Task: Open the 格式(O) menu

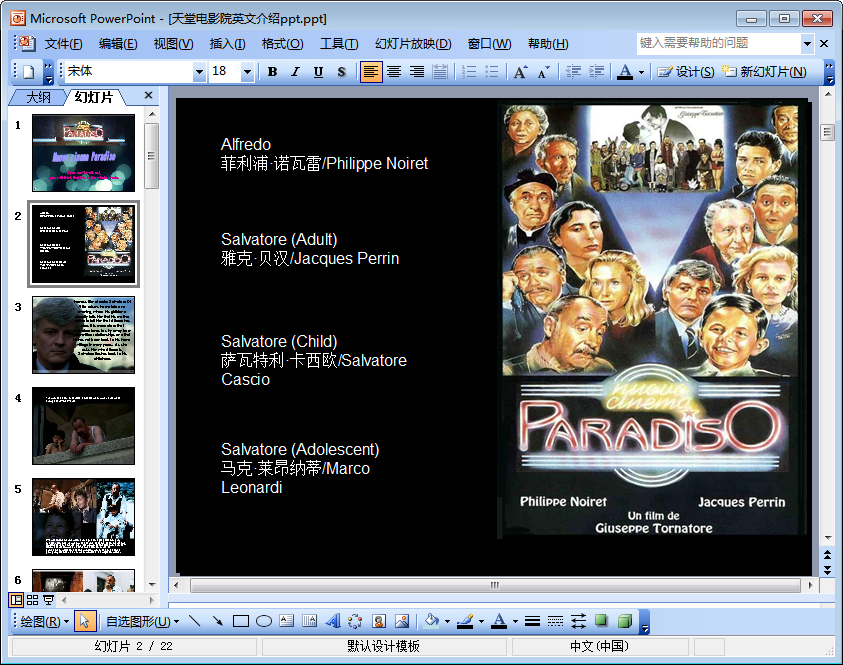Action: pyautogui.click(x=283, y=44)
